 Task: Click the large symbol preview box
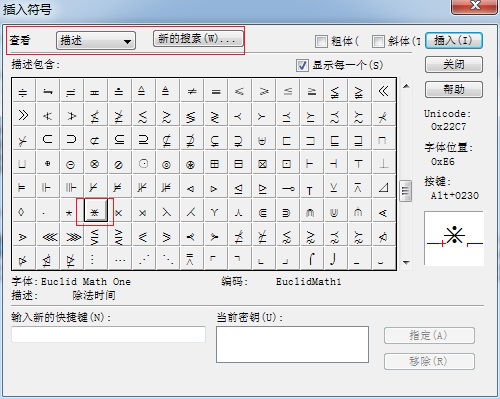click(x=454, y=238)
